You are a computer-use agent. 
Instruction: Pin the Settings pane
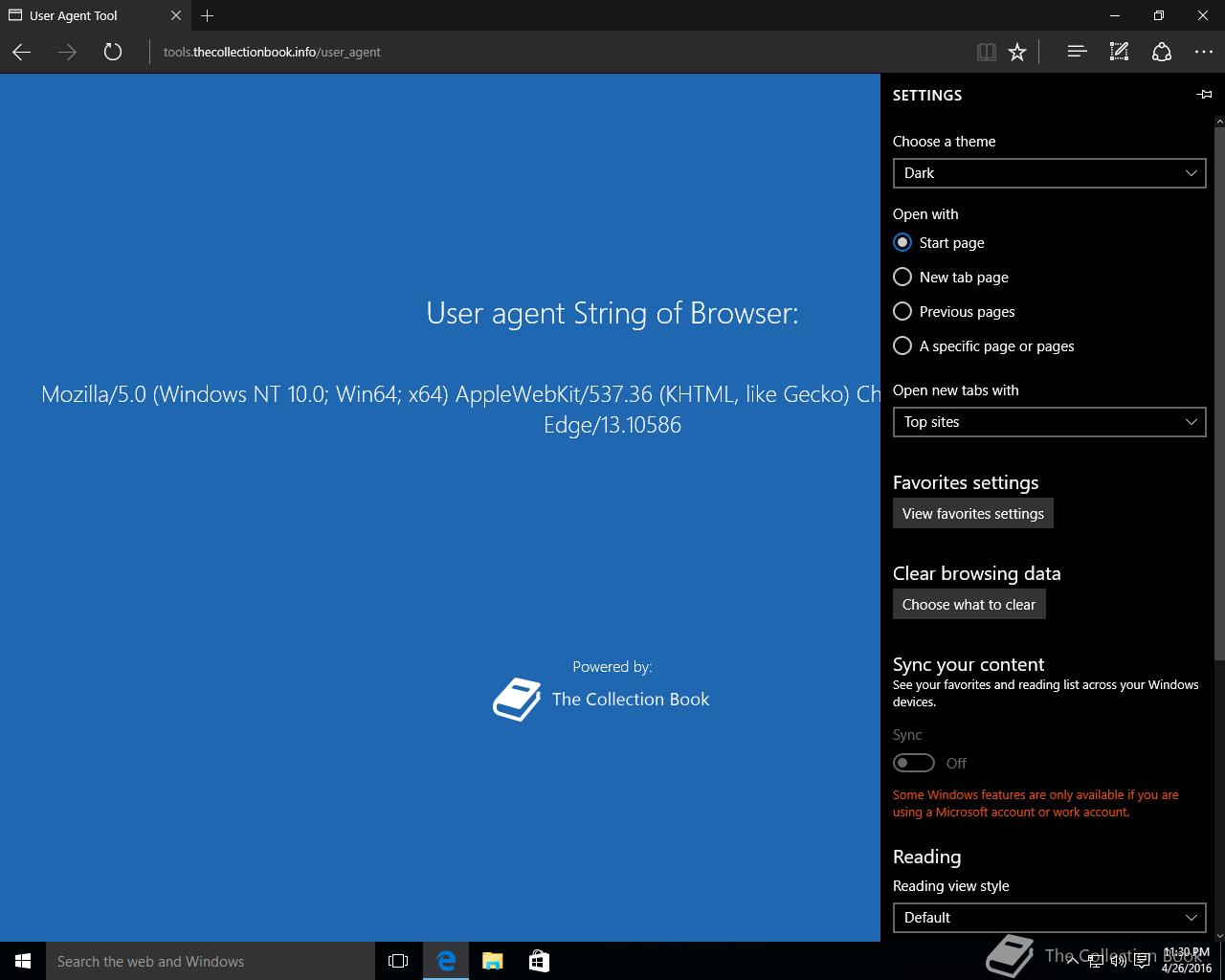coord(1204,95)
